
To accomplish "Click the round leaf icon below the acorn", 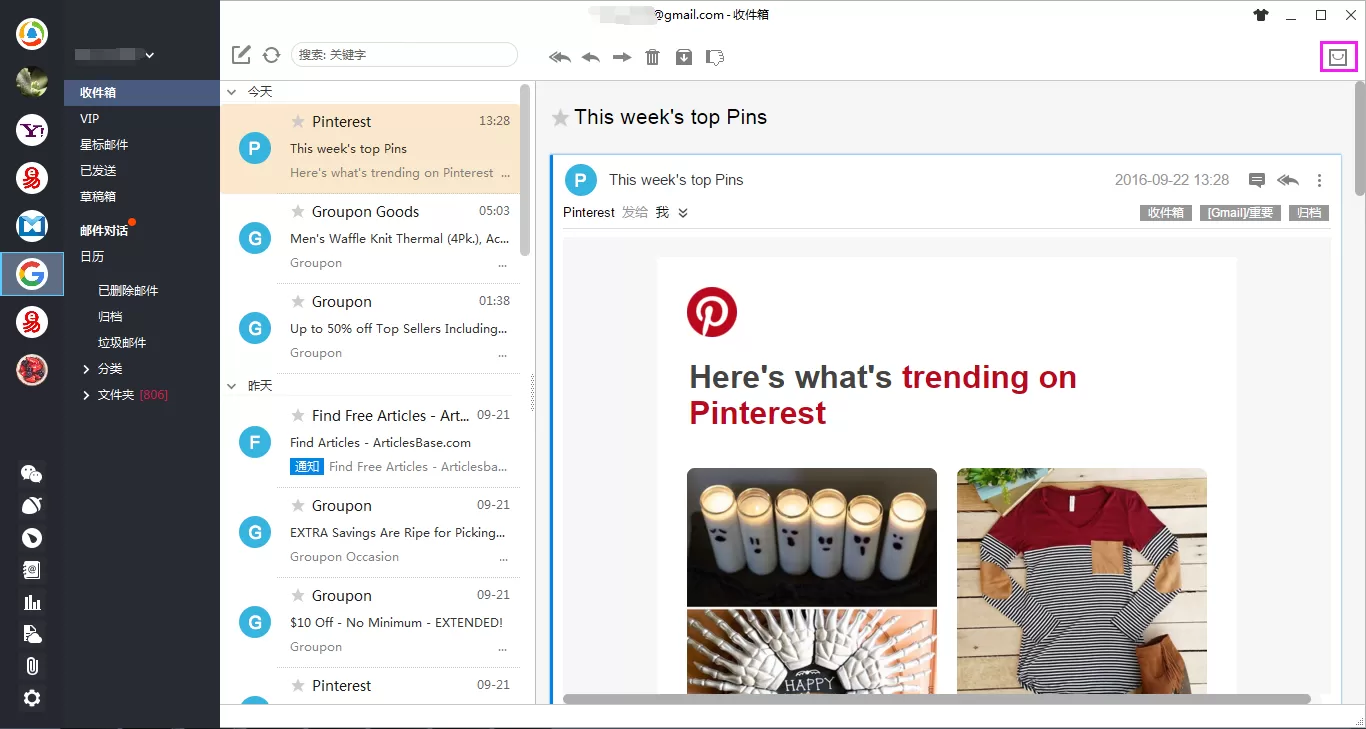I will (x=32, y=538).
